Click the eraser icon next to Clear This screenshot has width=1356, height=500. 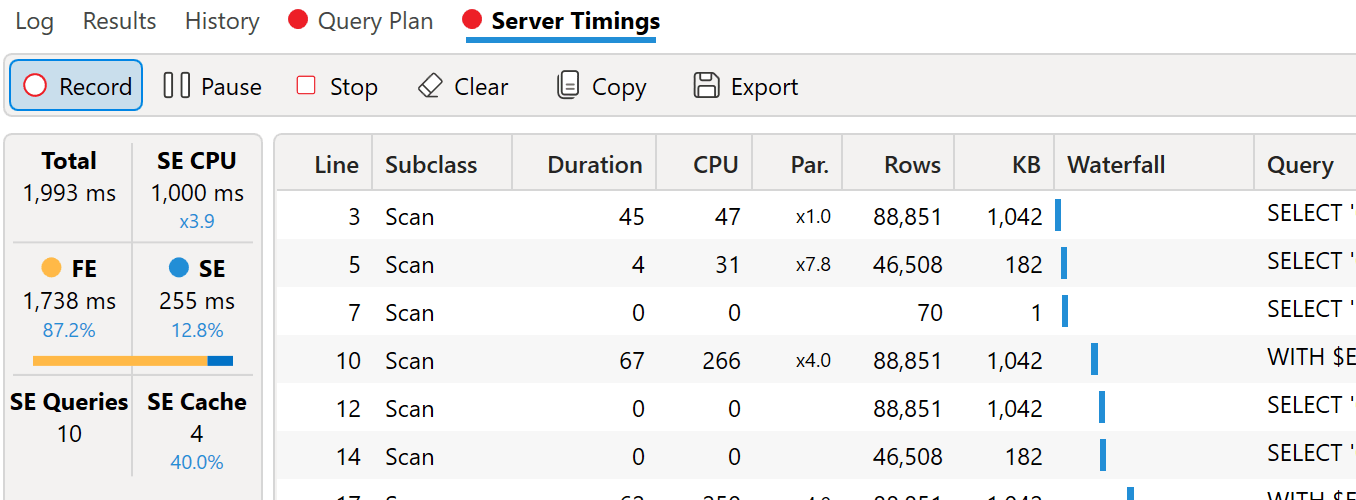(430, 86)
